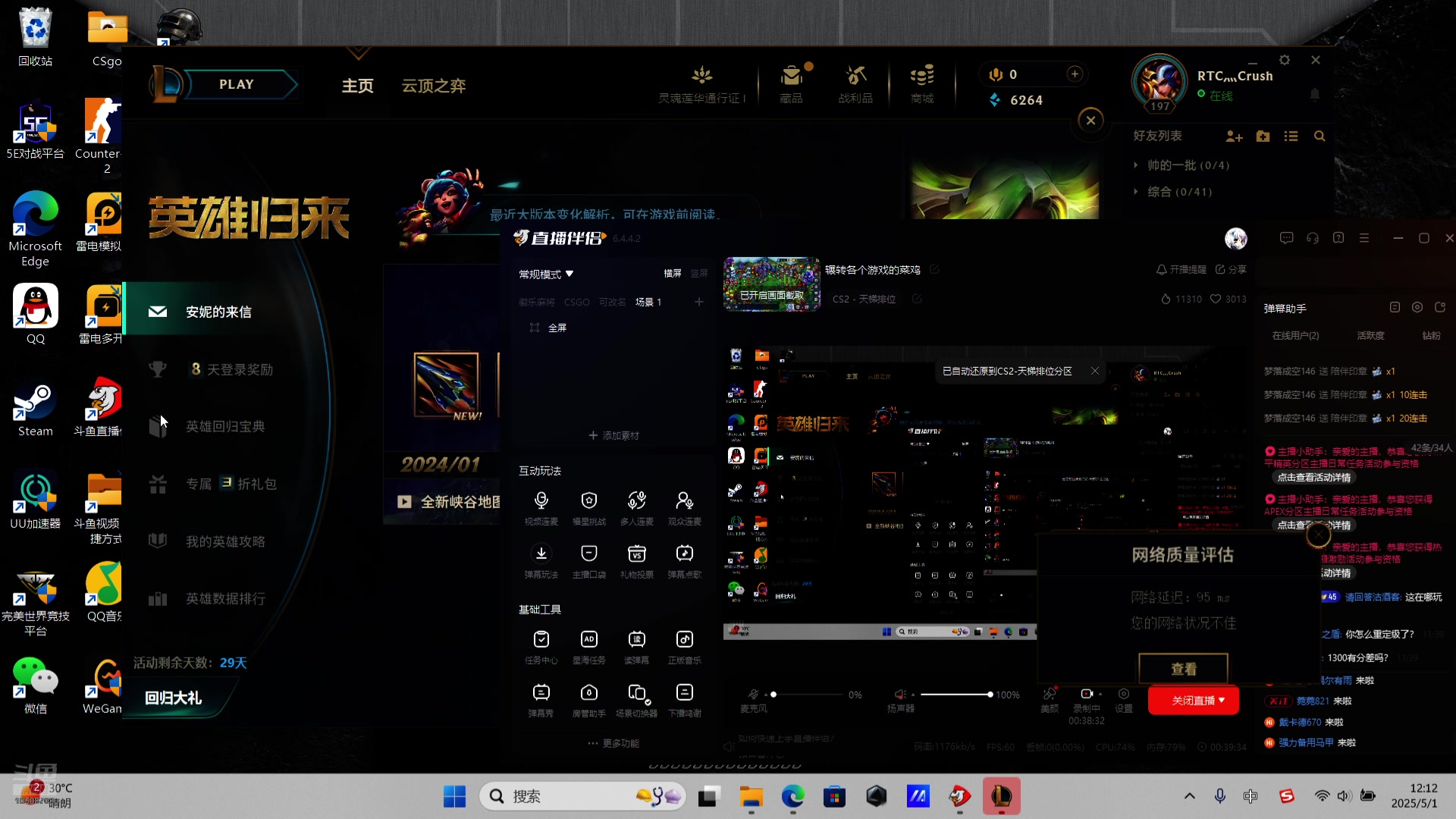Dismiss CS2 zone restore notification
The image size is (1456, 819).
[1094, 371]
